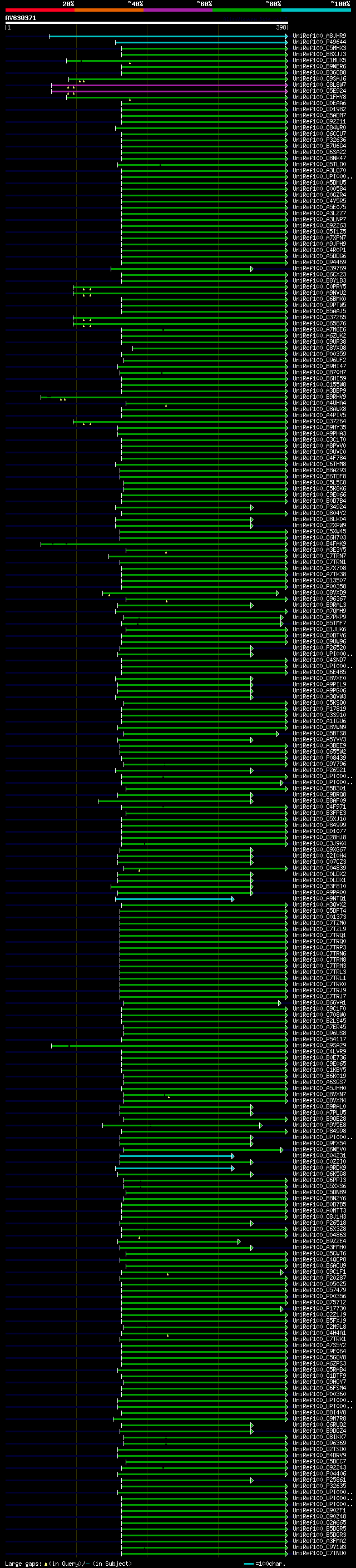
Task: Open the UniRef100_C7TZL9 entry
Action: click(x=319, y=929)
